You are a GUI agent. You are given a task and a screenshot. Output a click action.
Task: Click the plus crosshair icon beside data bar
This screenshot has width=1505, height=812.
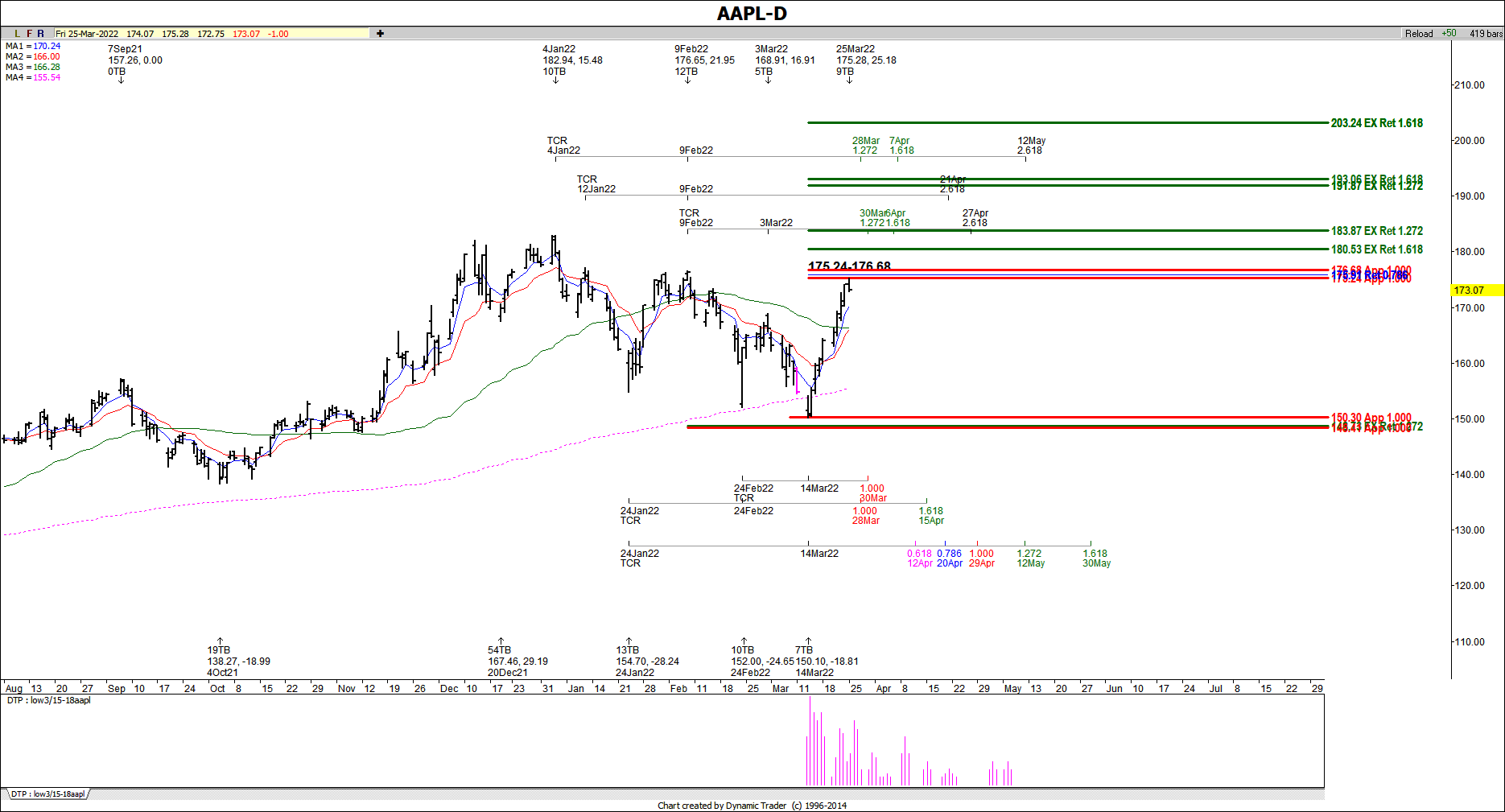(380, 34)
